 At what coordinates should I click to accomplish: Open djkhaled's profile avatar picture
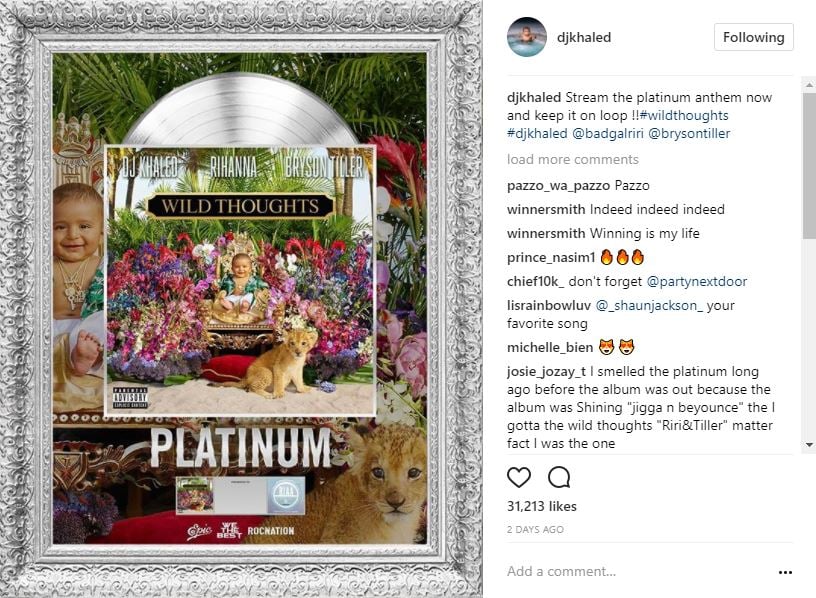pyautogui.click(x=527, y=37)
